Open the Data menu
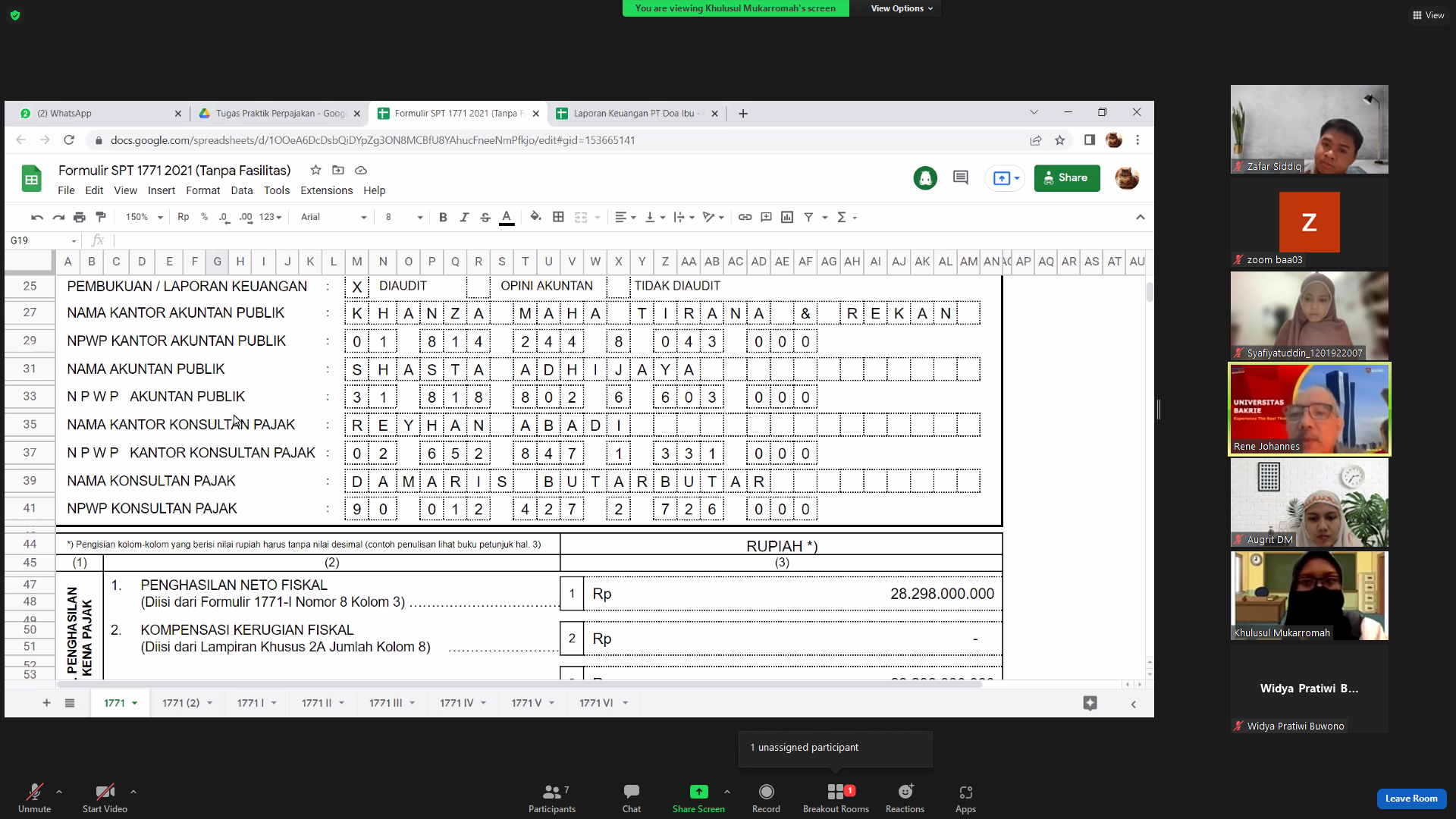This screenshot has width=1456, height=819. [x=242, y=191]
